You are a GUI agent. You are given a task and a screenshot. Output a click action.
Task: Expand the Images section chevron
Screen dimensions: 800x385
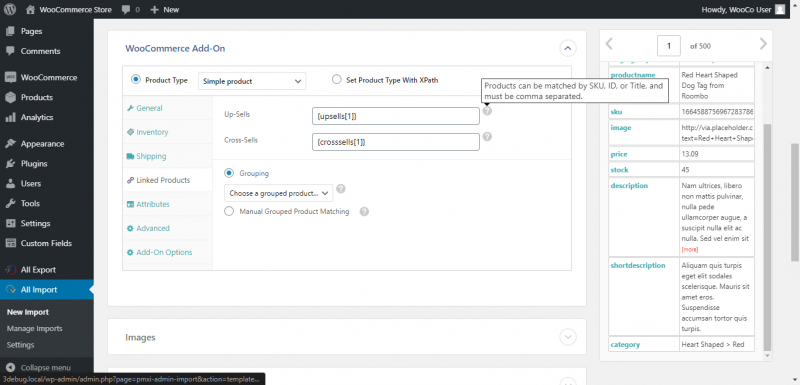(568, 337)
